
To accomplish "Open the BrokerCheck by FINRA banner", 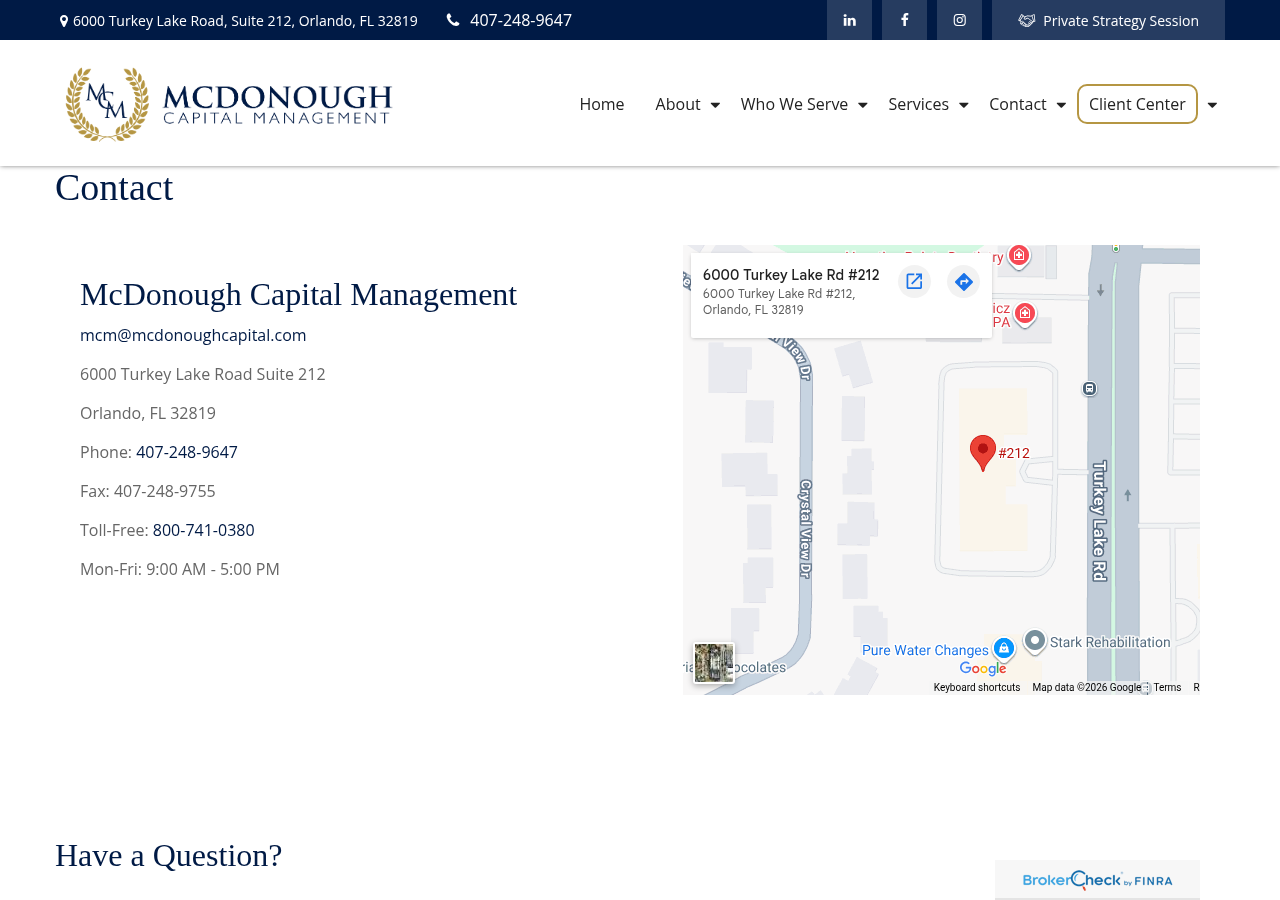I will pos(1097,880).
